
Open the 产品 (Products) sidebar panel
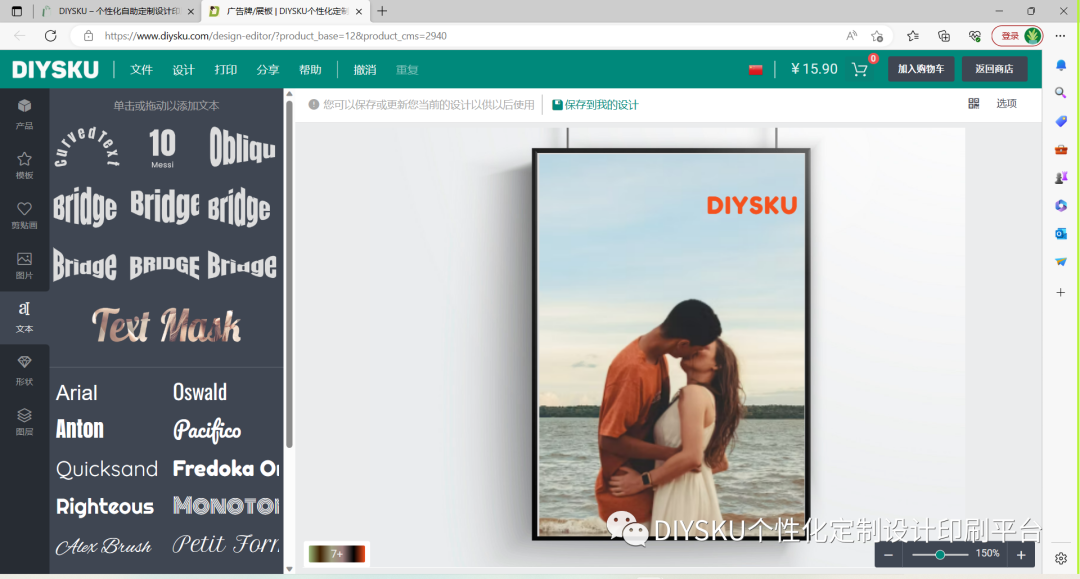24,114
